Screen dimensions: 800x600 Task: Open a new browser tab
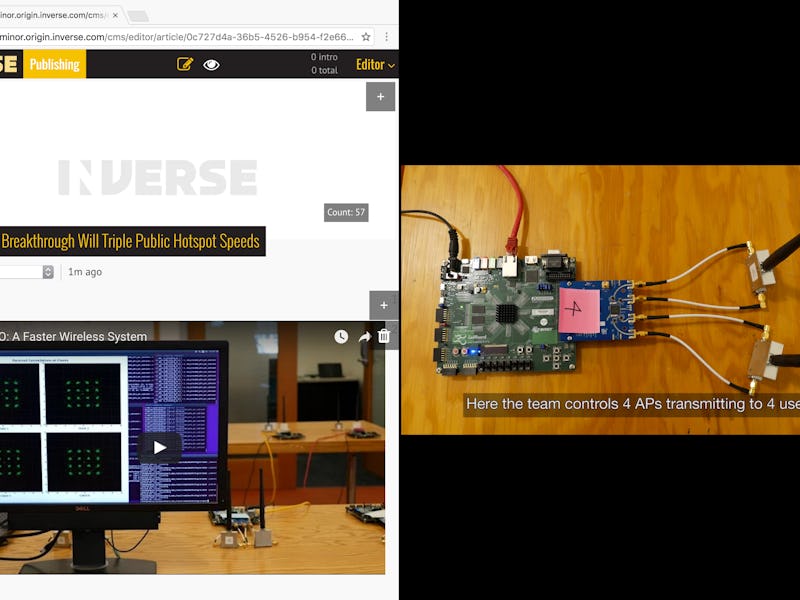tap(138, 16)
